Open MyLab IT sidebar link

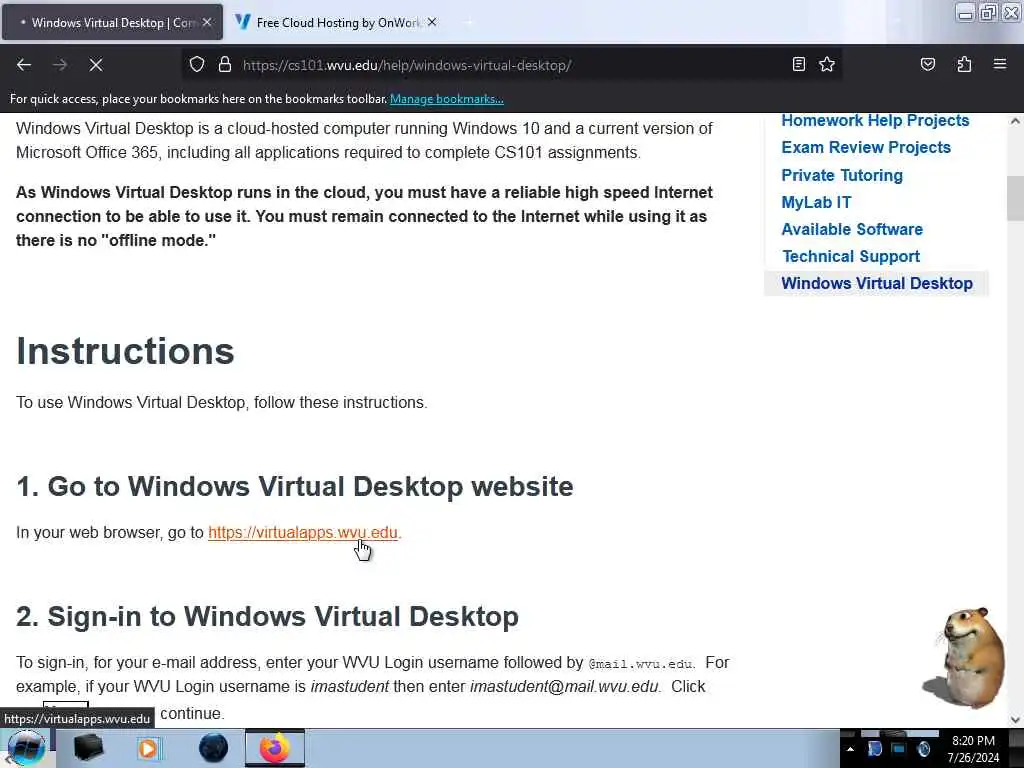pos(816,202)
